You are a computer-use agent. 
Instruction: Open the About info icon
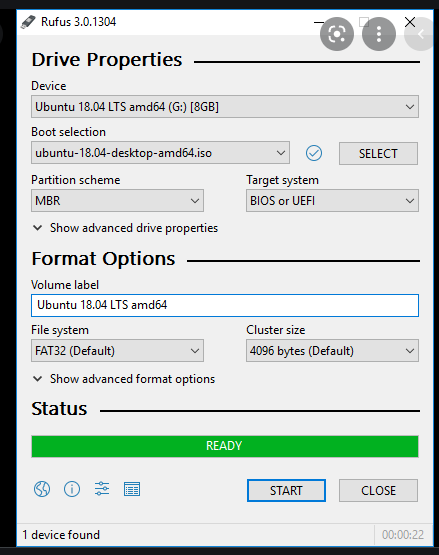(x=72, y=490)
